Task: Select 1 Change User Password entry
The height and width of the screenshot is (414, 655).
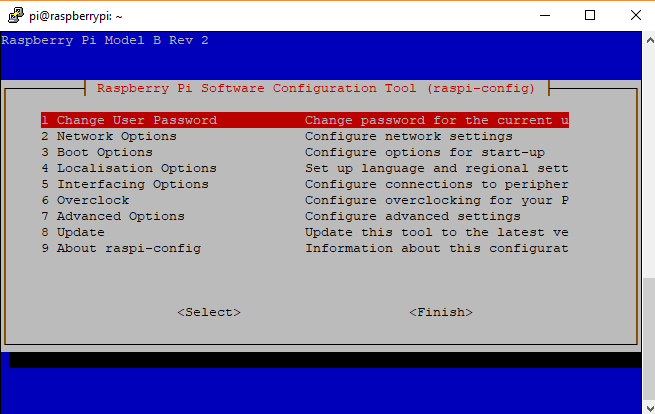Action: tap(305, 120)
